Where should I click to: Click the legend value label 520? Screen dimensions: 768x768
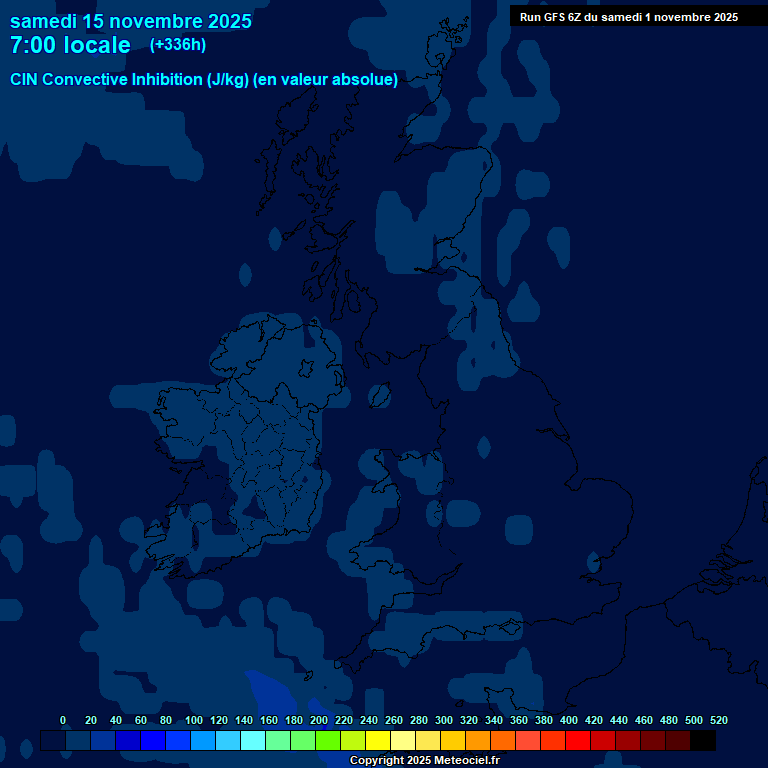point(718,720)
